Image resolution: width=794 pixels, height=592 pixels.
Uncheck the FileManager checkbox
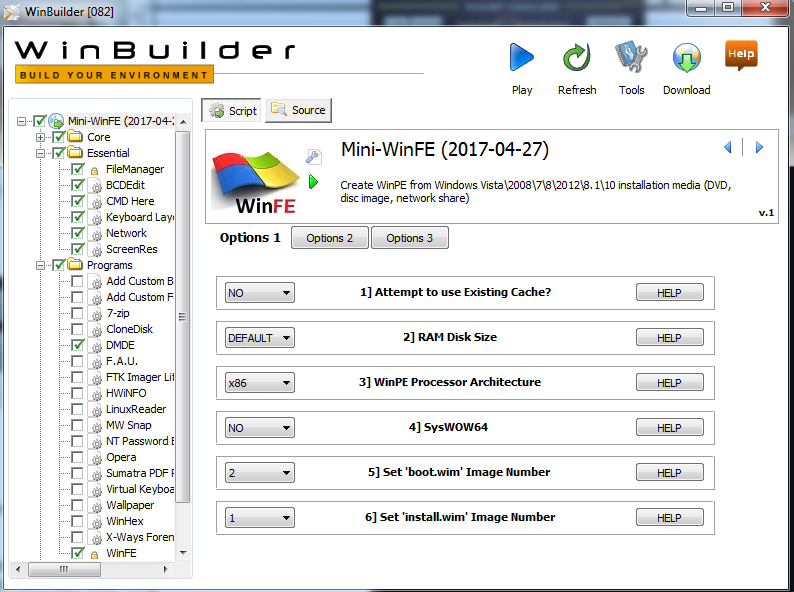[x=77, y=169]
